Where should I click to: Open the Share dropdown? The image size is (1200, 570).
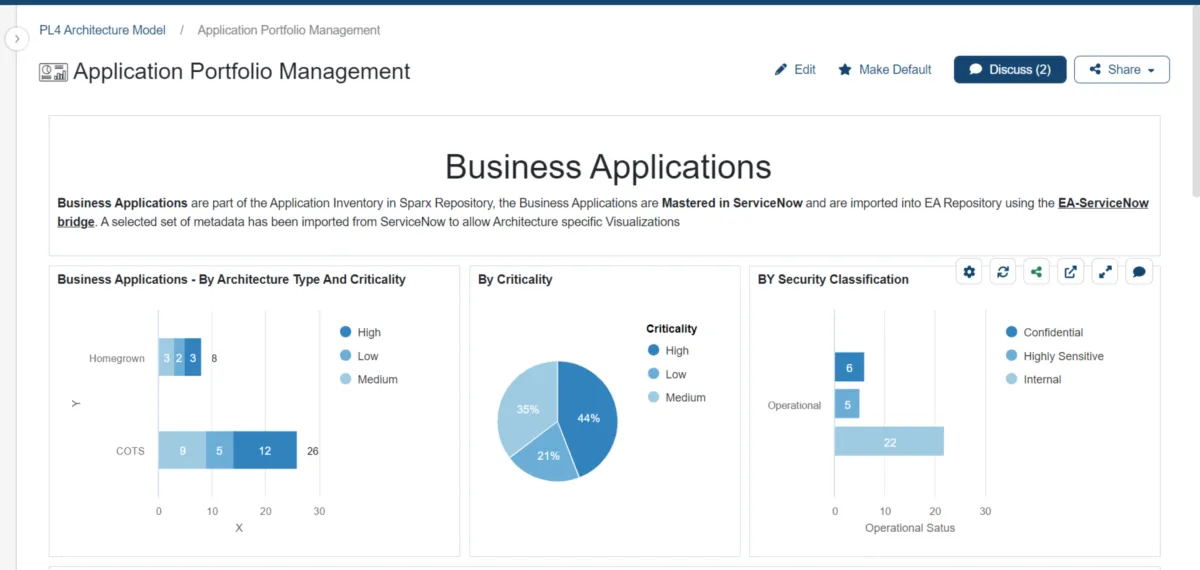[1121, 70]
